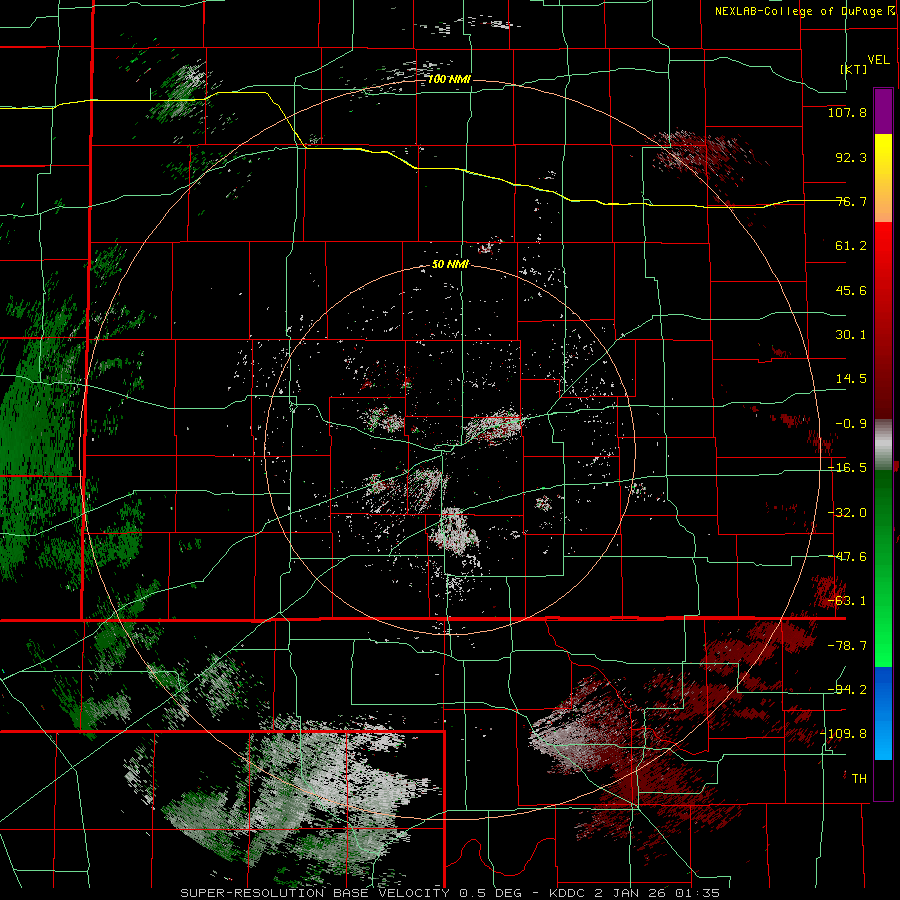
Task: Pick the black TH segment of color bar
Action: (883, 779)
